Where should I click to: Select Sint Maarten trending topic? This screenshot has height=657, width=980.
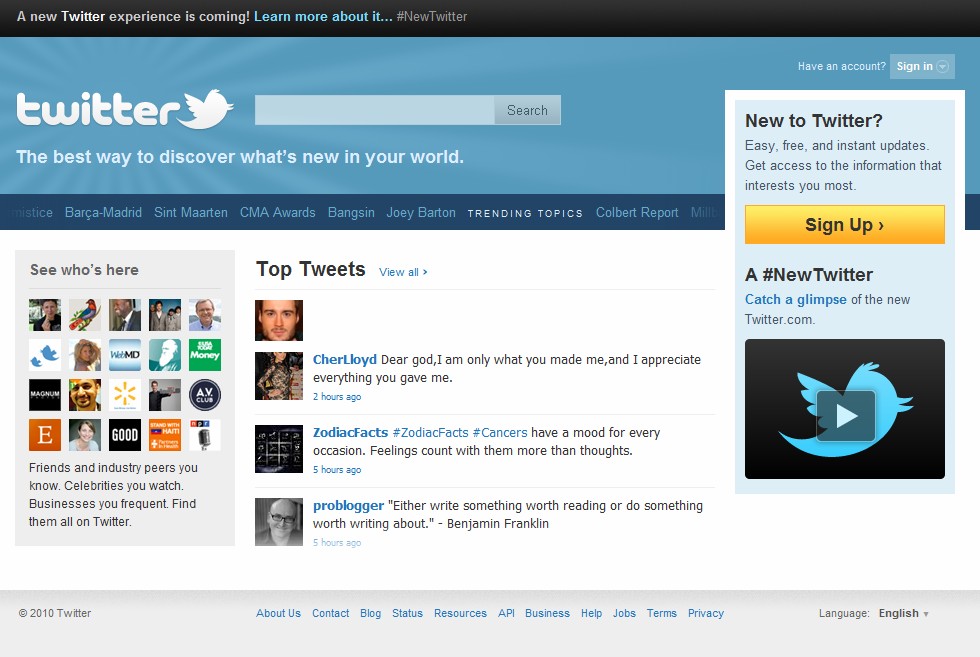pos(191,213)
